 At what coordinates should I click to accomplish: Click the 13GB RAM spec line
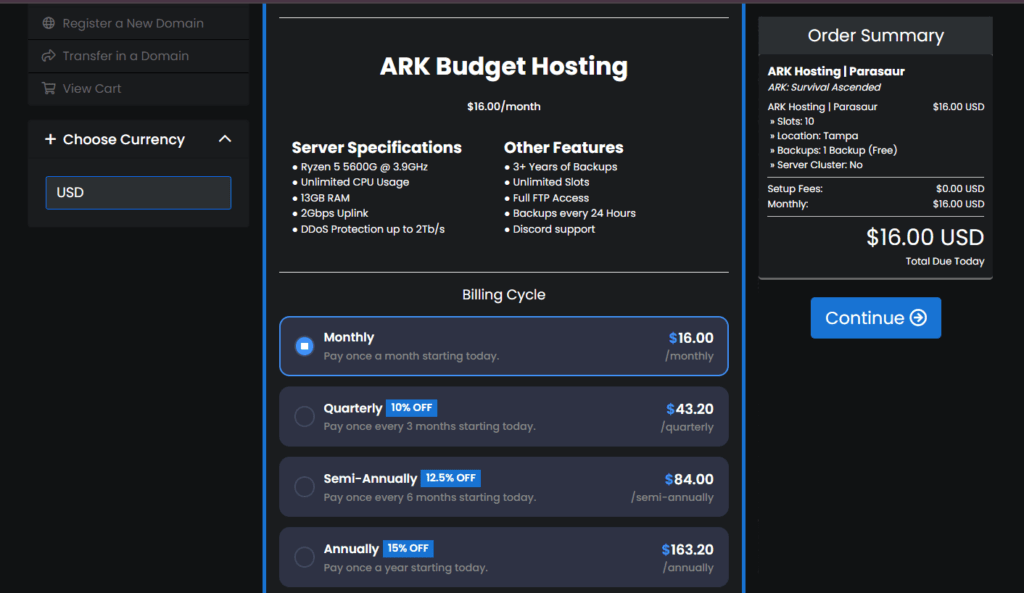point(325,198)
